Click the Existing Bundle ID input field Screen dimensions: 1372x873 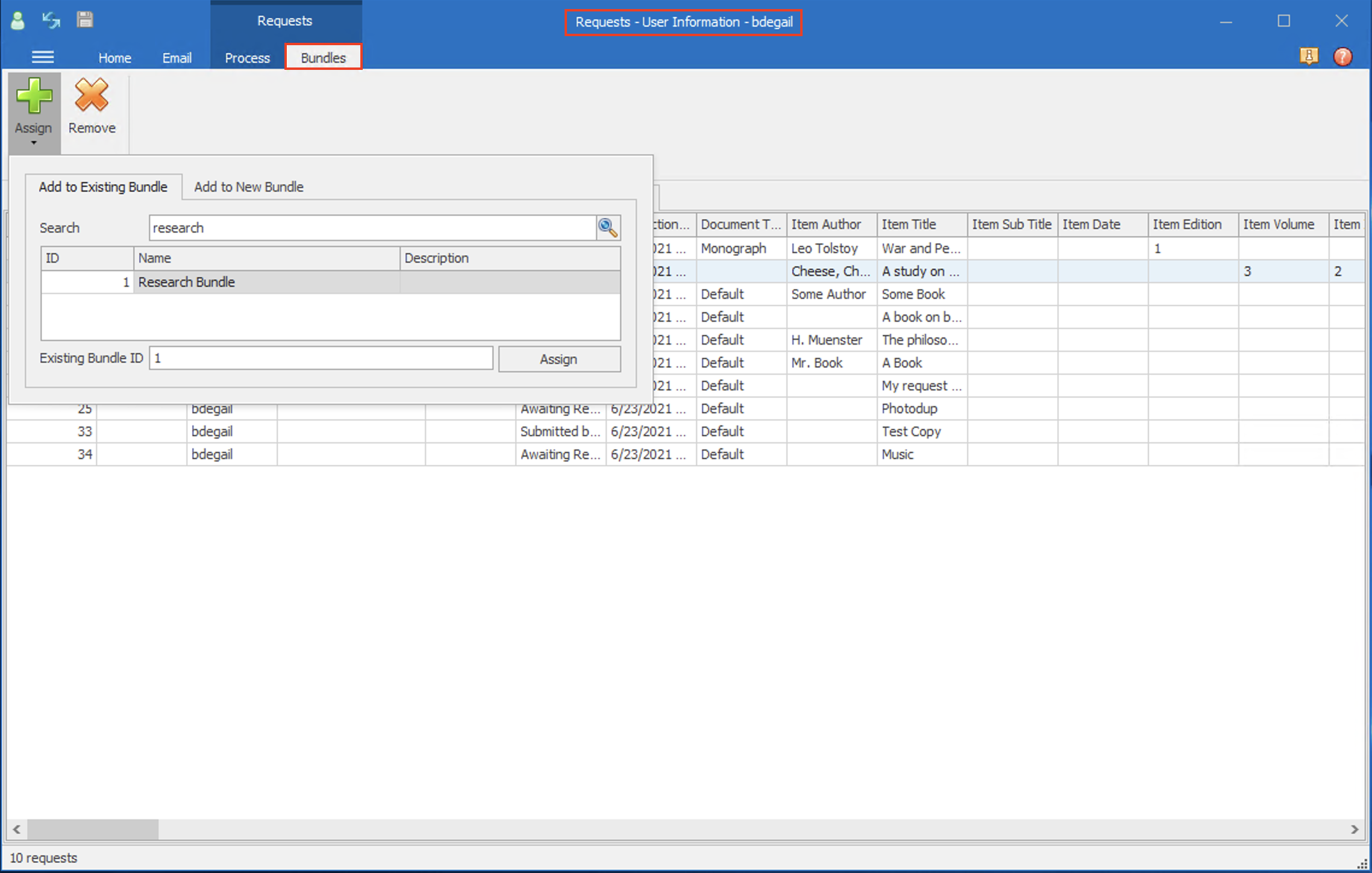click(x=321, y=358)
